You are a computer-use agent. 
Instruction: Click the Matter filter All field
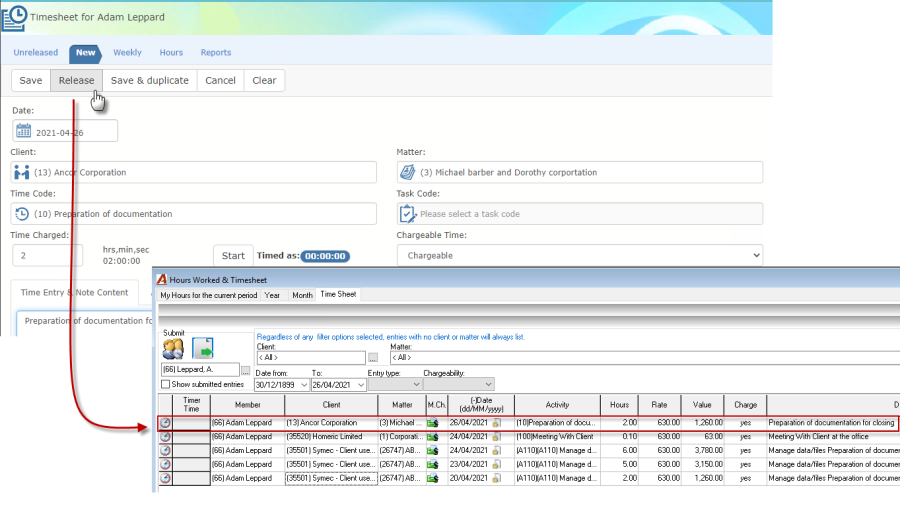click(645, 358)
